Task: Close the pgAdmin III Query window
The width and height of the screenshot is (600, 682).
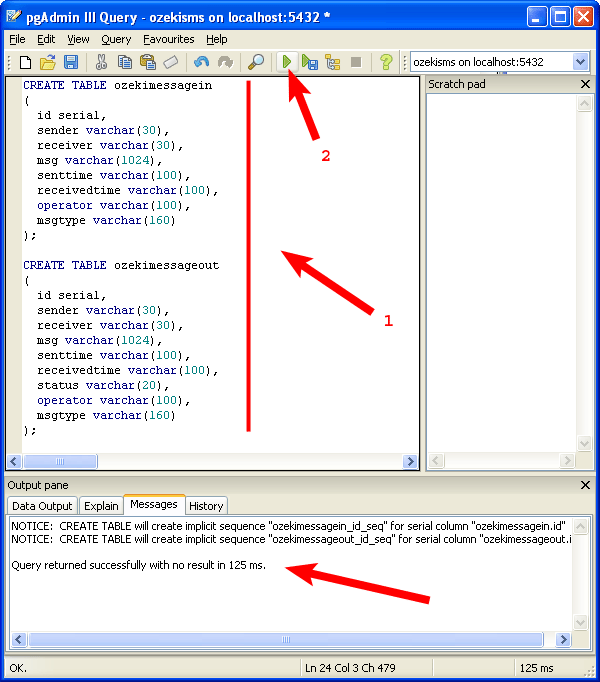Action: [583, 17]
